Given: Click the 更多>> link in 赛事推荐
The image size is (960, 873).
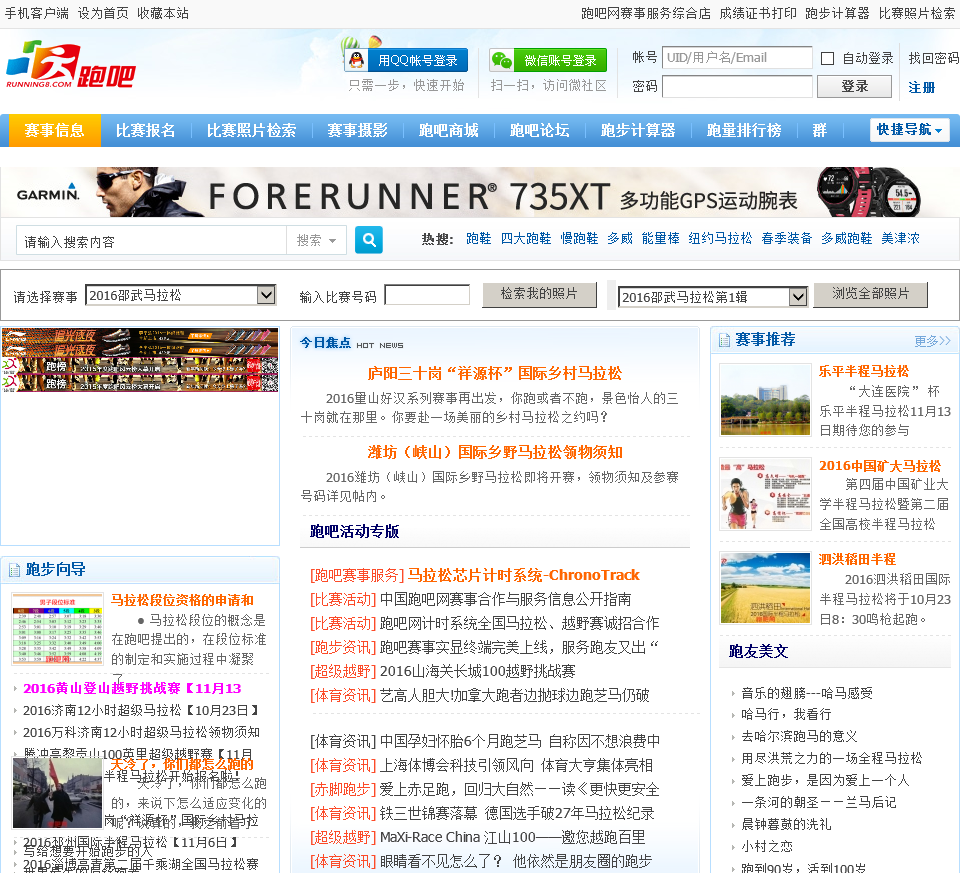Looking at the screenshot, I should coord(932,341).
